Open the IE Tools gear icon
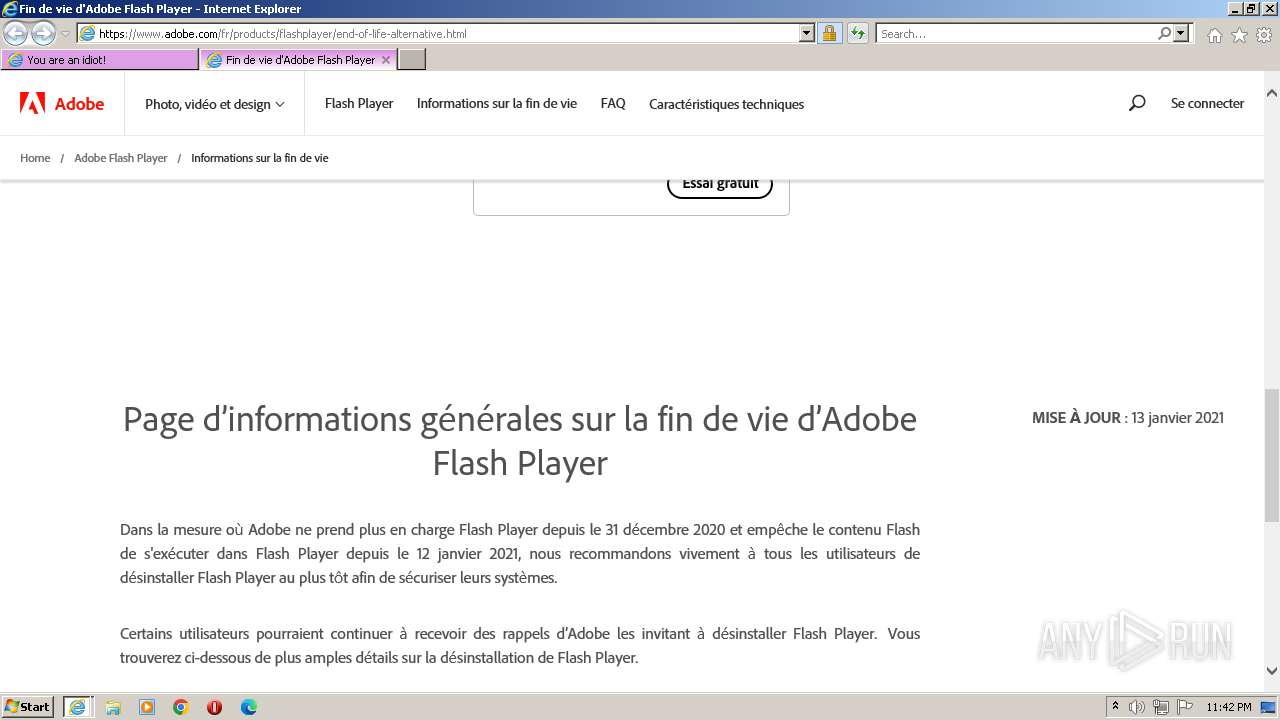Viewport: 1280px width, 720px height. coord(1264,35)
